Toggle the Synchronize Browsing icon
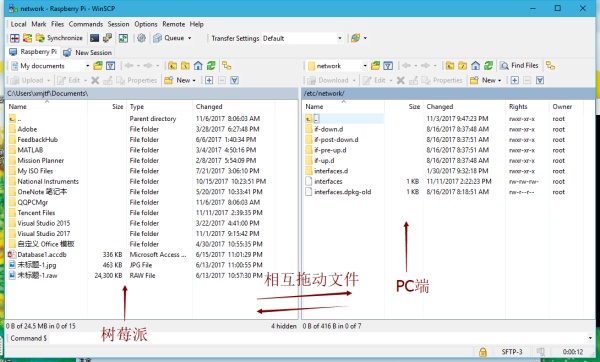This screenshot has height=362, width=600. pyautogui.click(x=27, y=38)
